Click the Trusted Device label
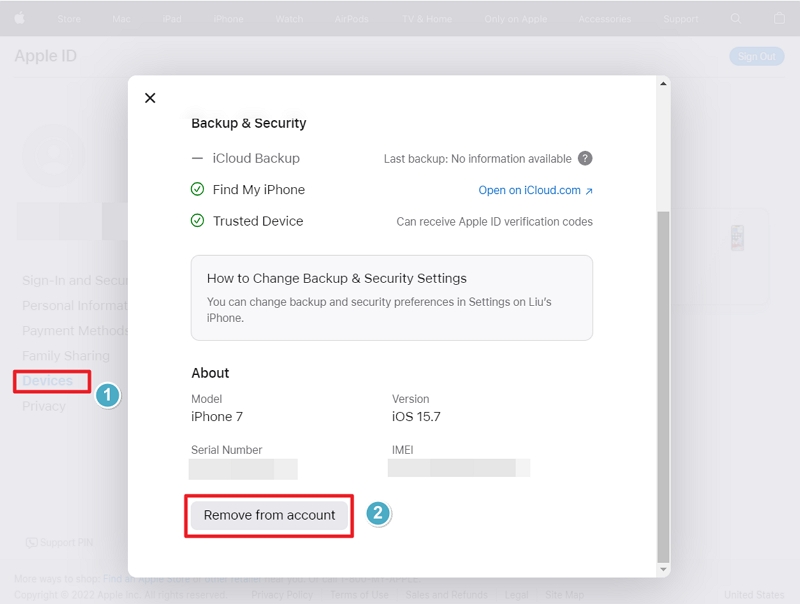Viewport: 800px width, 604px height. coord(258,221)
